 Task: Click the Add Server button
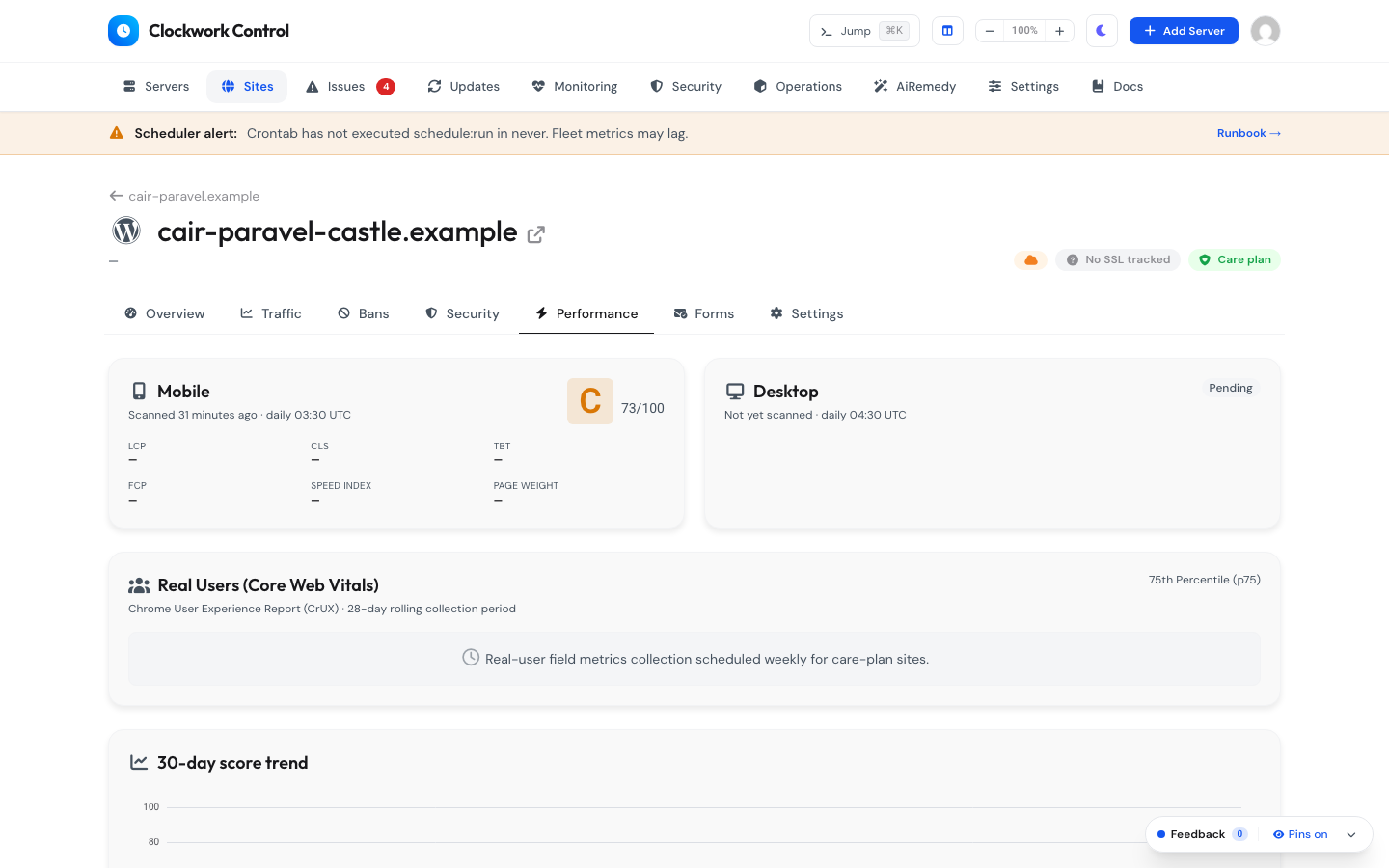tap(1184, 31)
